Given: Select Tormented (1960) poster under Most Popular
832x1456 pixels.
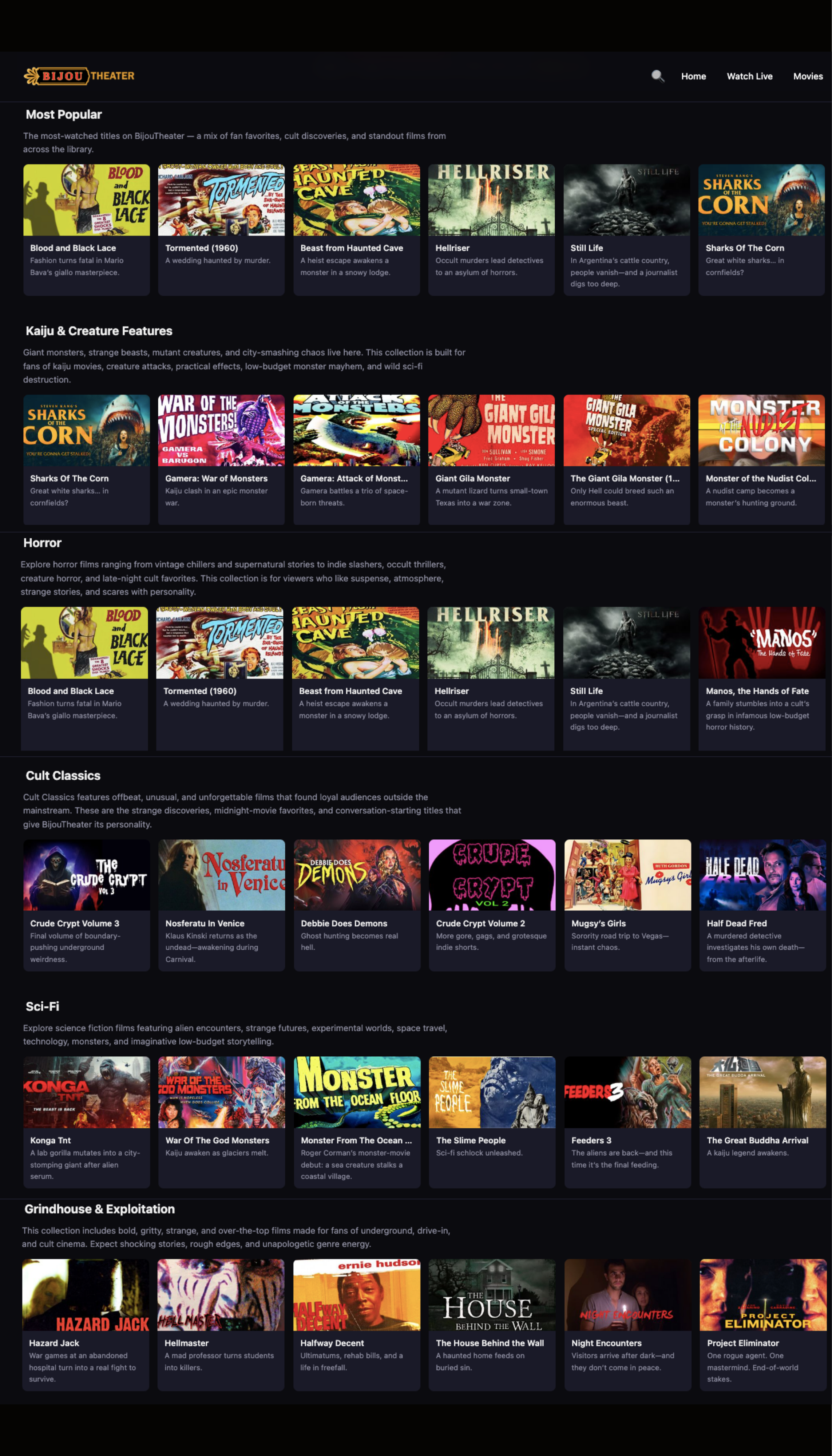Looking at the screenshot, I should coord(221,200).
